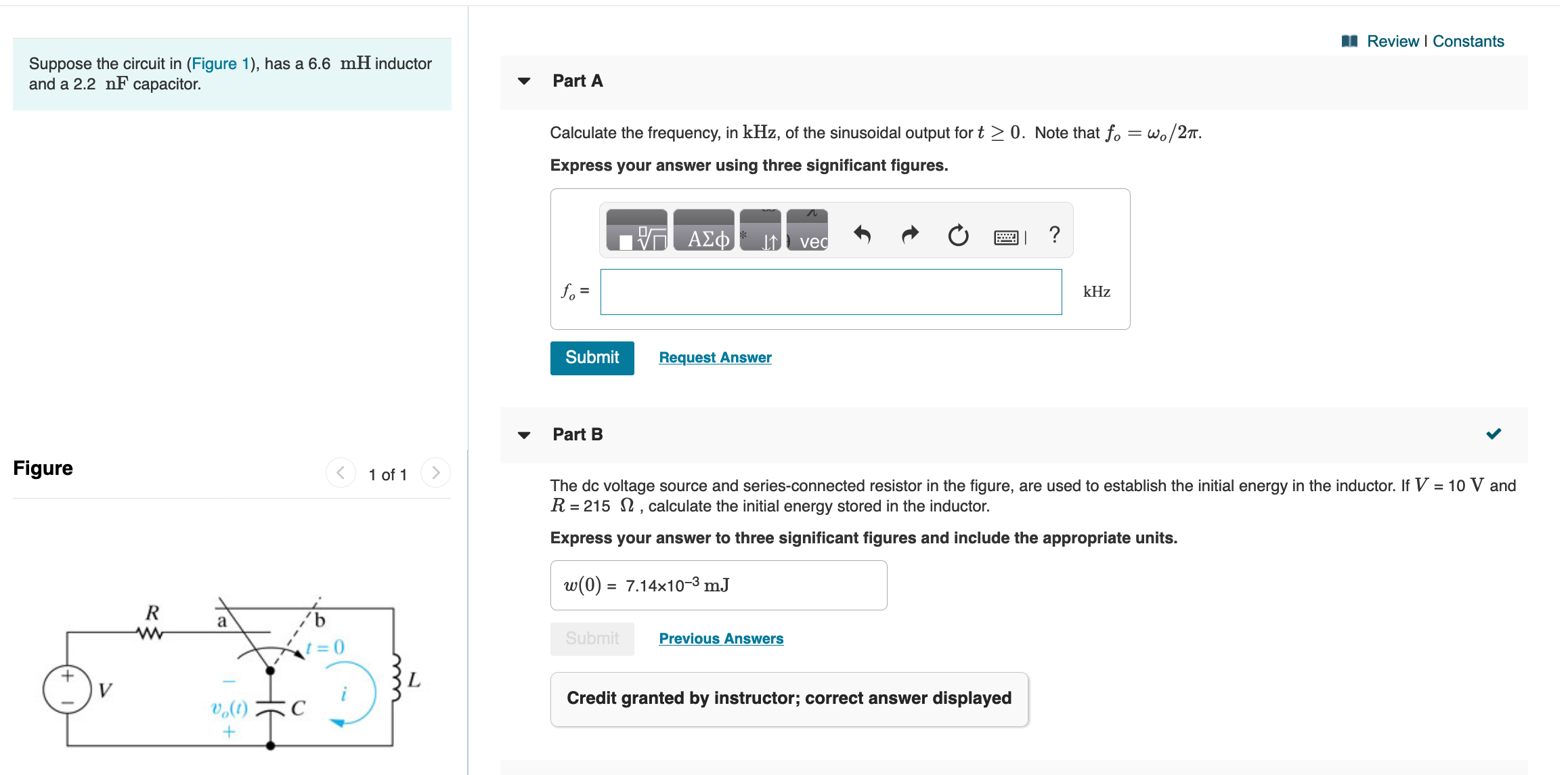Click inside the fo answer input field
Viewport: 1568px width, 775px height.
831,291
